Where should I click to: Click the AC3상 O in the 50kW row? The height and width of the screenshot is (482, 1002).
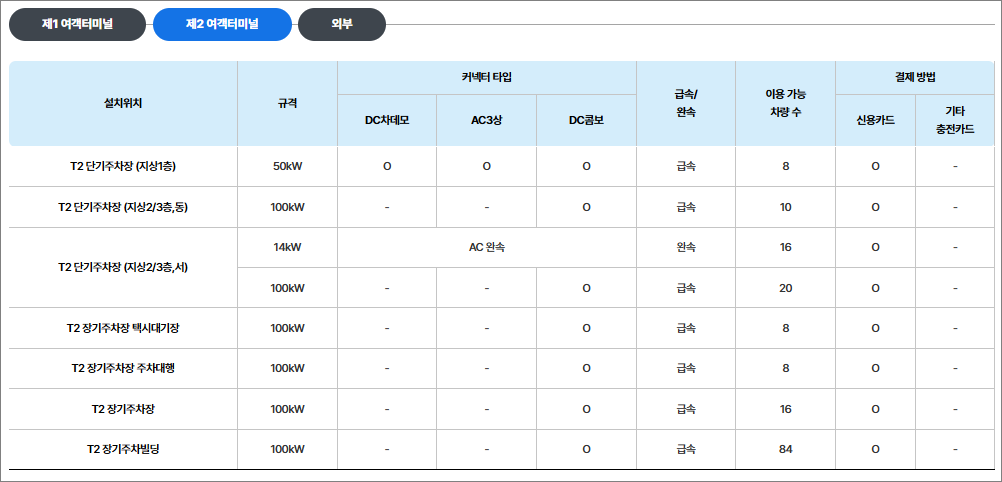tap(487, 166)
